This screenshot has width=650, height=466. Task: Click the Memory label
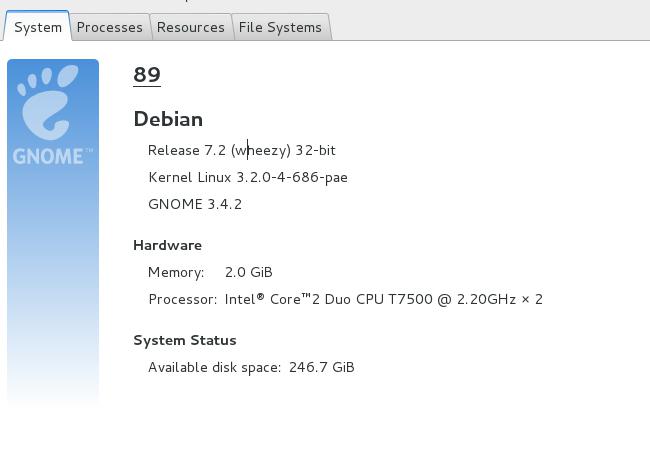click(176, 272)
